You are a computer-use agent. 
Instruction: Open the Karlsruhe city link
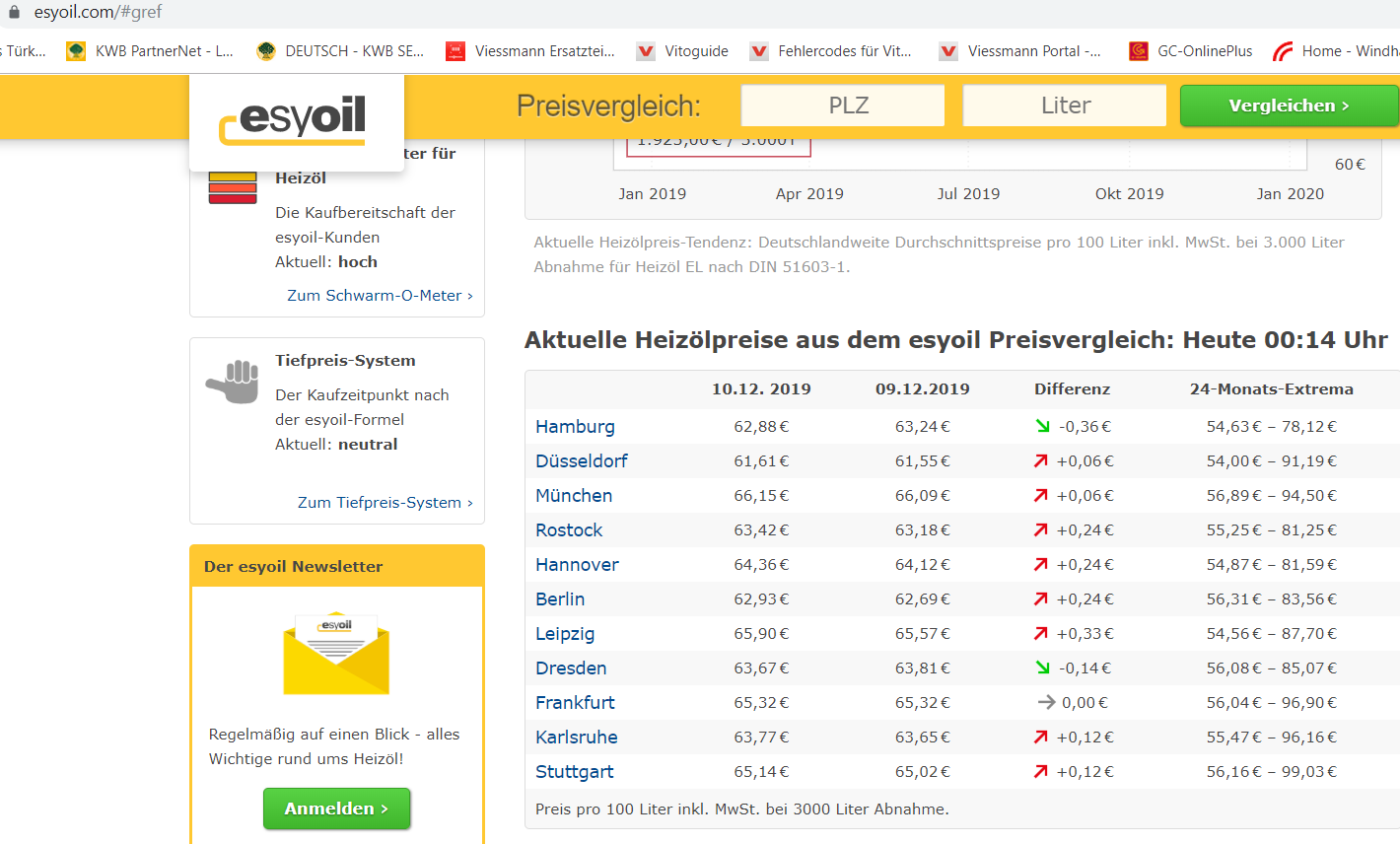click(x=577, y=737)
